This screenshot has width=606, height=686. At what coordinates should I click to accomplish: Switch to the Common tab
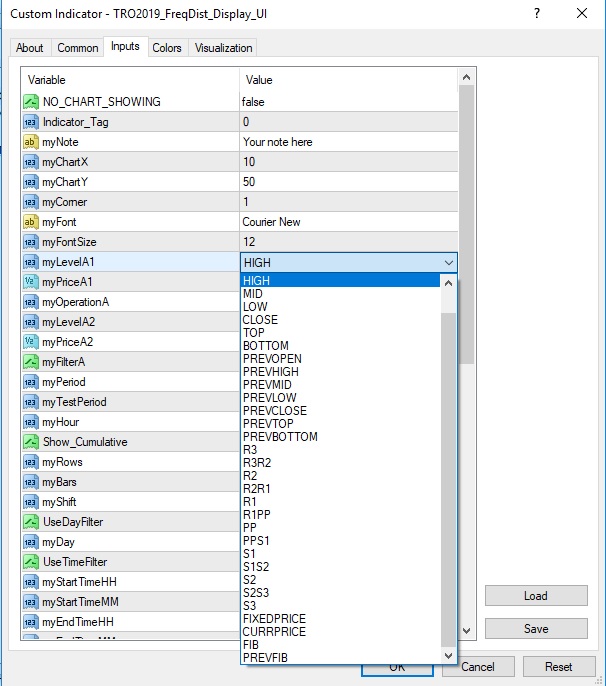click(x=77, y=48)
